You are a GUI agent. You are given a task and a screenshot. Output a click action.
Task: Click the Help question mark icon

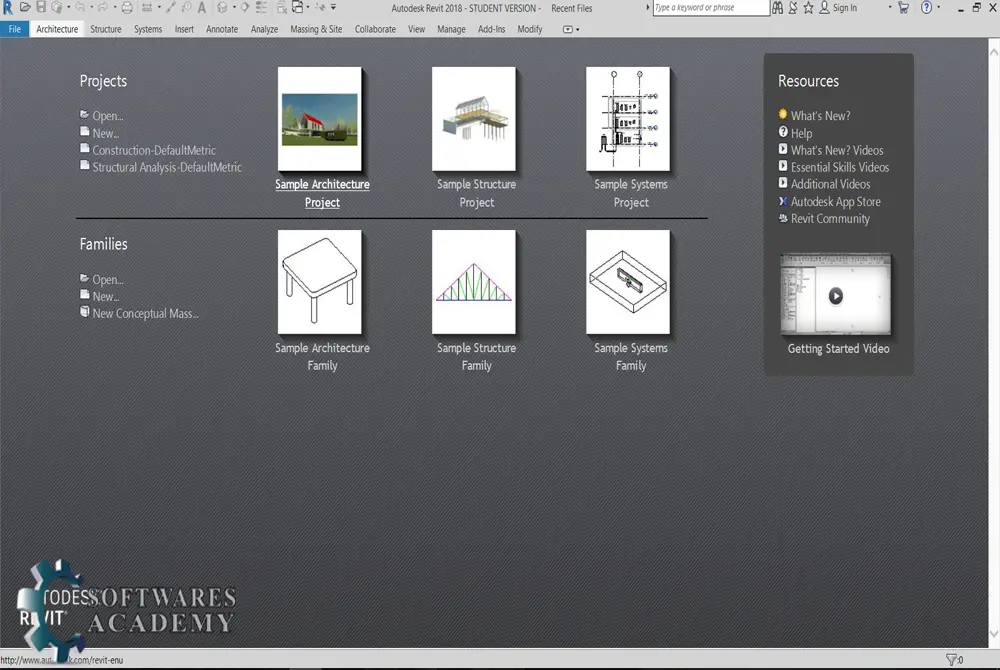[x=927, y=8]
